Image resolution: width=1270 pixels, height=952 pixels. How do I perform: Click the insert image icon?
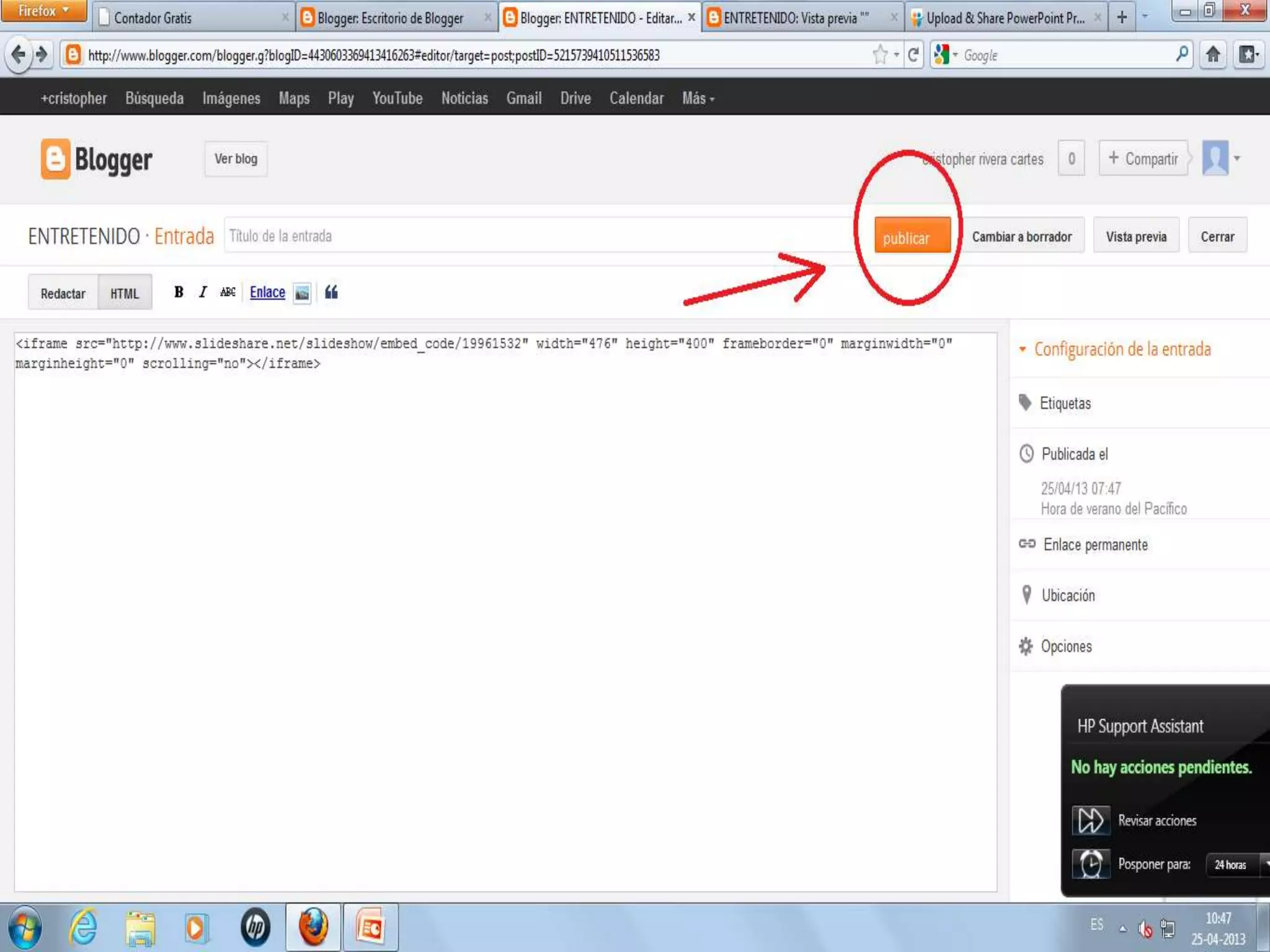(302, 293)
